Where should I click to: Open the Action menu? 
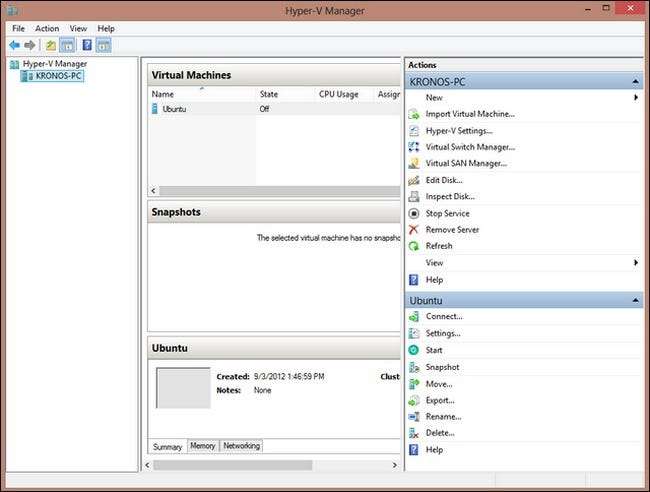pyautogui.click(x=47, y=29)
